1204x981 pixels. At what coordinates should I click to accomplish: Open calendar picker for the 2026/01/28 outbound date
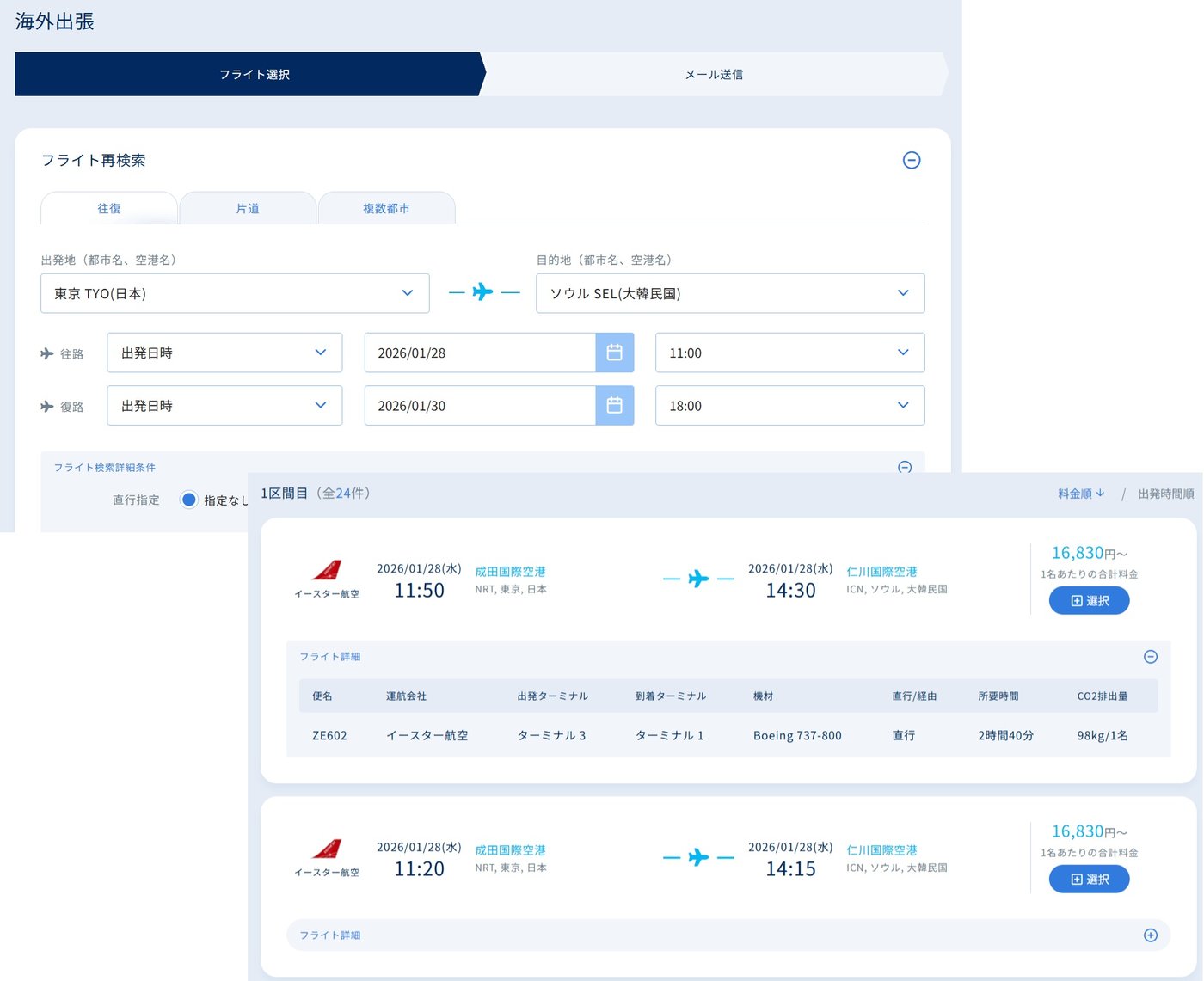pos(614,353)
